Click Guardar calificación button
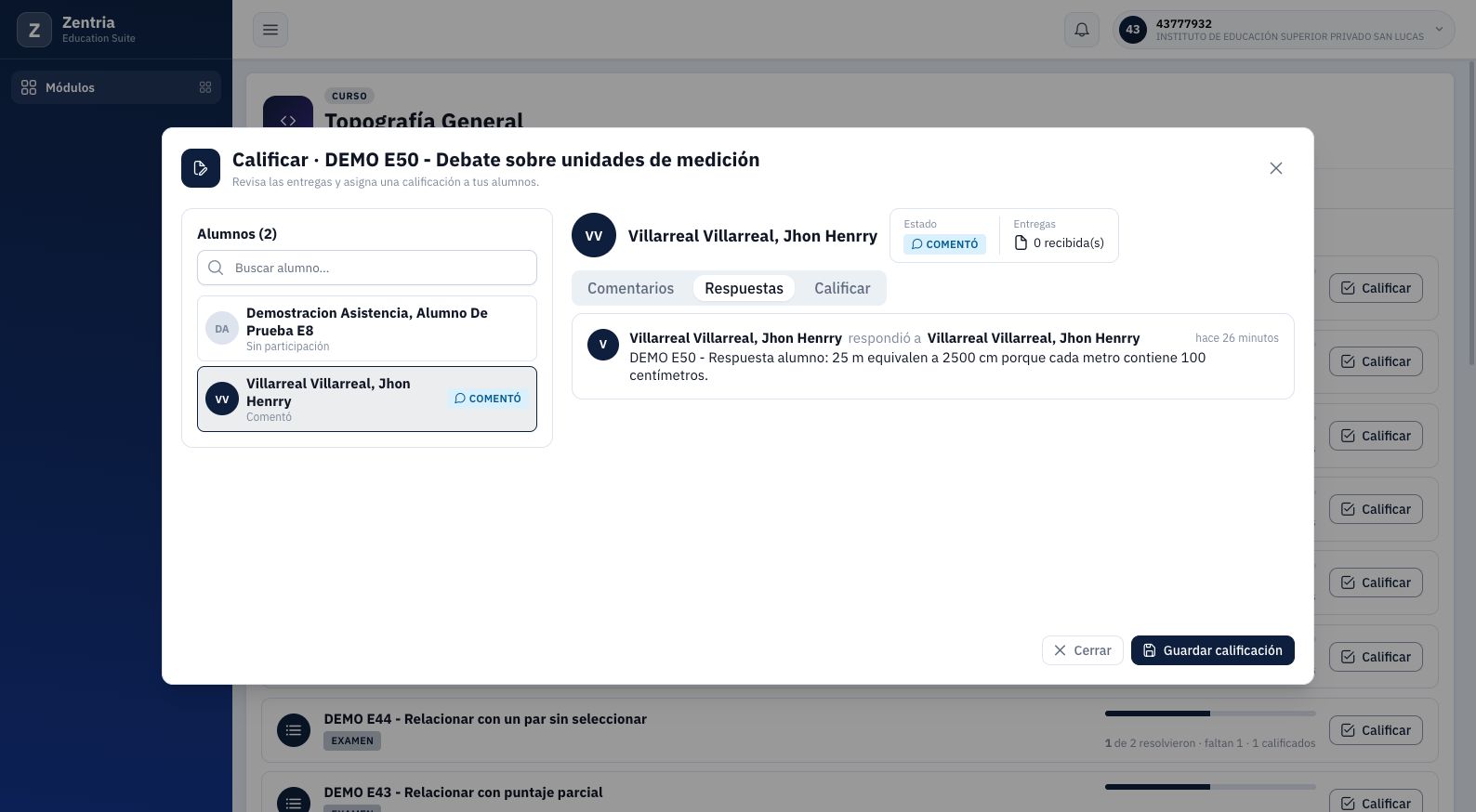 1213,650
